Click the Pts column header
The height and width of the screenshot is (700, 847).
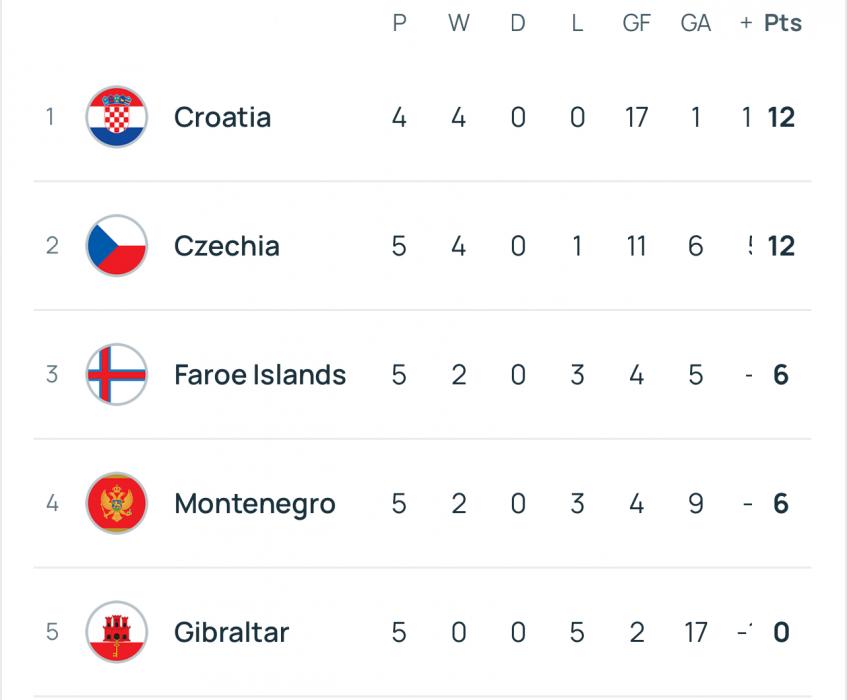pos(783,23)
